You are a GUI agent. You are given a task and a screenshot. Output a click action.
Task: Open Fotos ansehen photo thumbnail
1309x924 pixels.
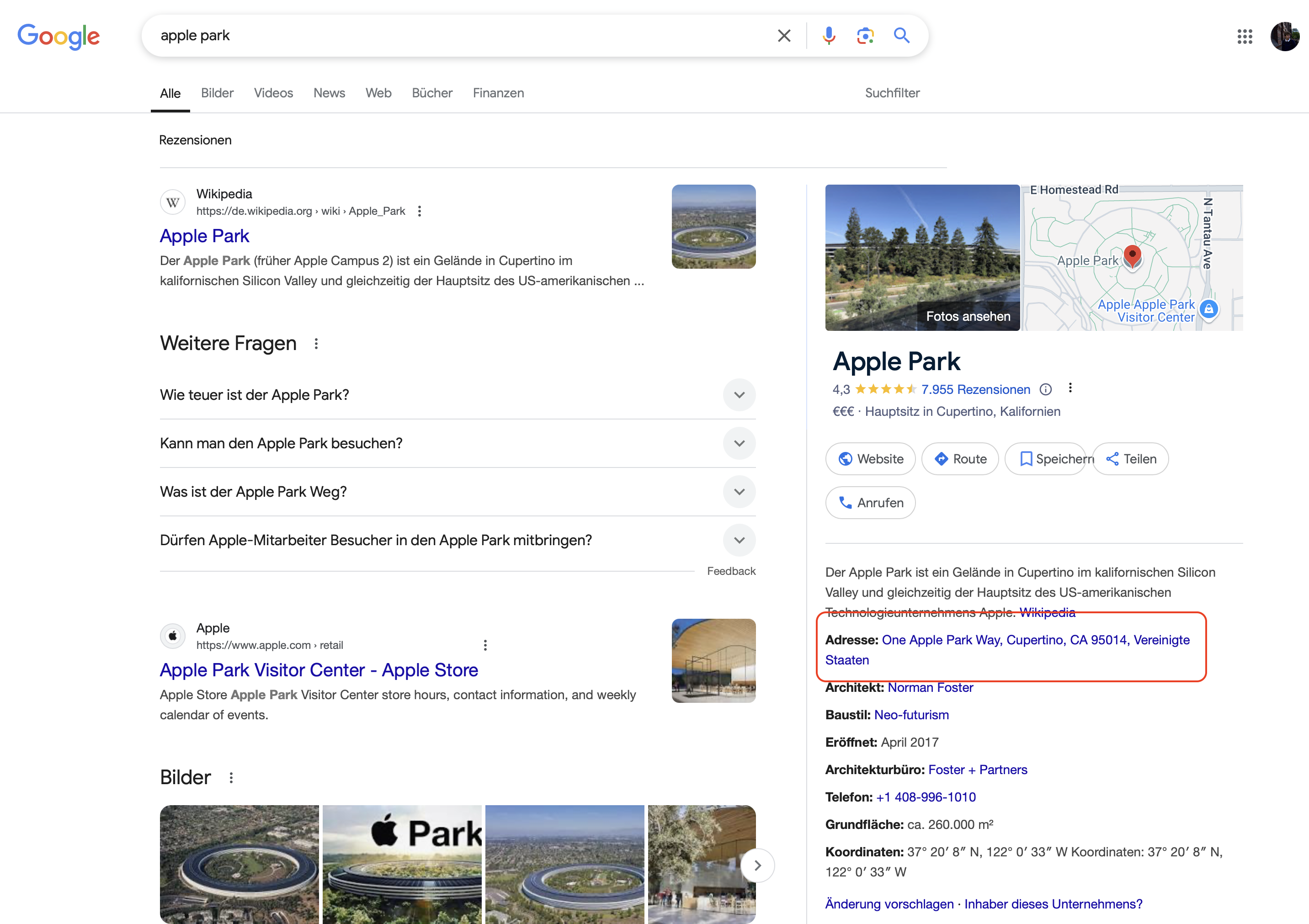[x=922, y=258]
